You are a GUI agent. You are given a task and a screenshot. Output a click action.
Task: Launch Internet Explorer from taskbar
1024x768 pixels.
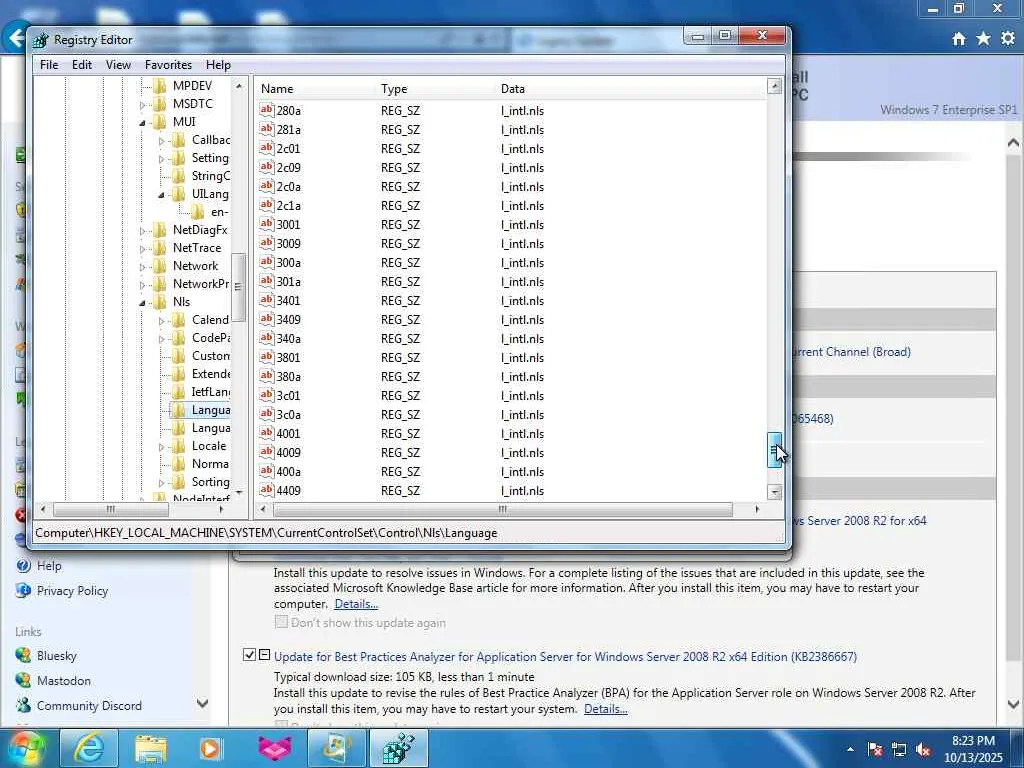pyautogui.click(x=89, y=748)
